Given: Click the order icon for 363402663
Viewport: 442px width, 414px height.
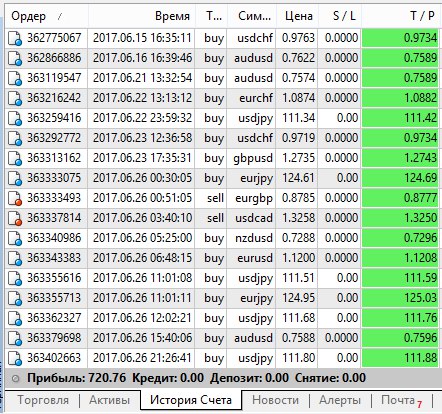Looking at the screenshot, I should (15, 358).
